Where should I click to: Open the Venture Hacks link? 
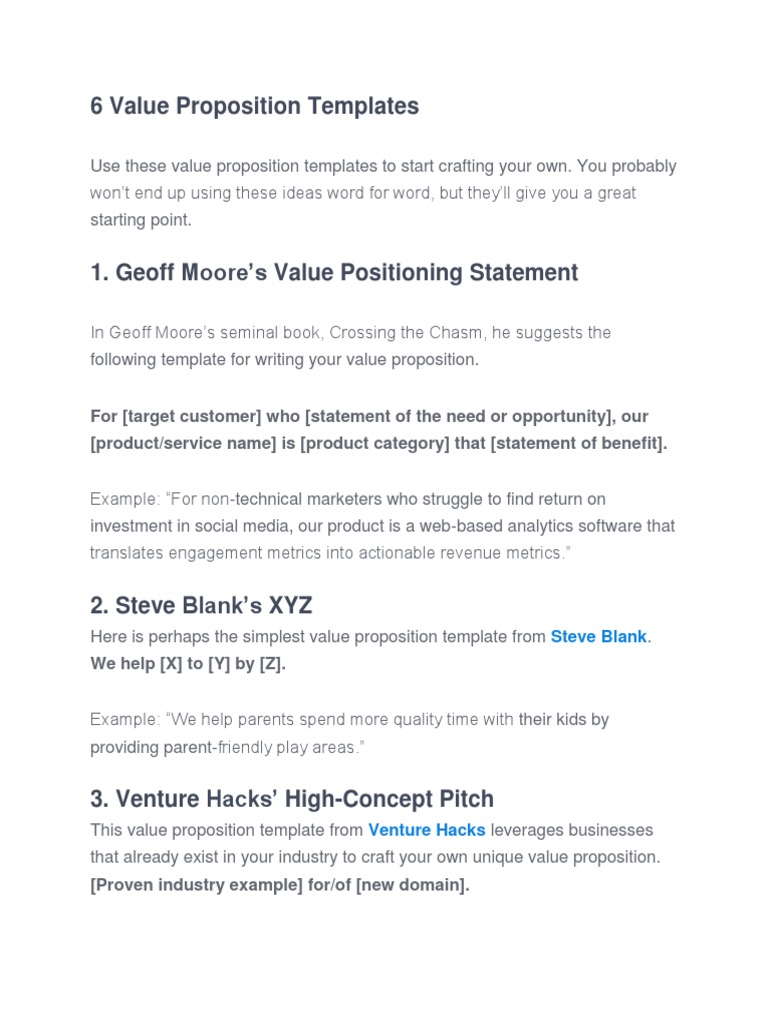pos(427,830)
